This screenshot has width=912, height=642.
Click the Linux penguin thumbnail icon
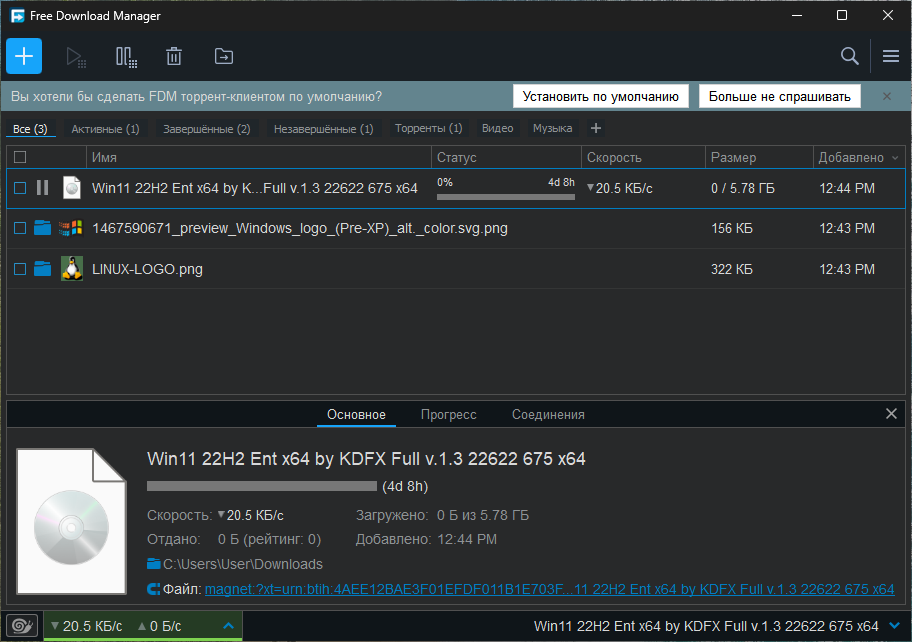click(72, 268)
